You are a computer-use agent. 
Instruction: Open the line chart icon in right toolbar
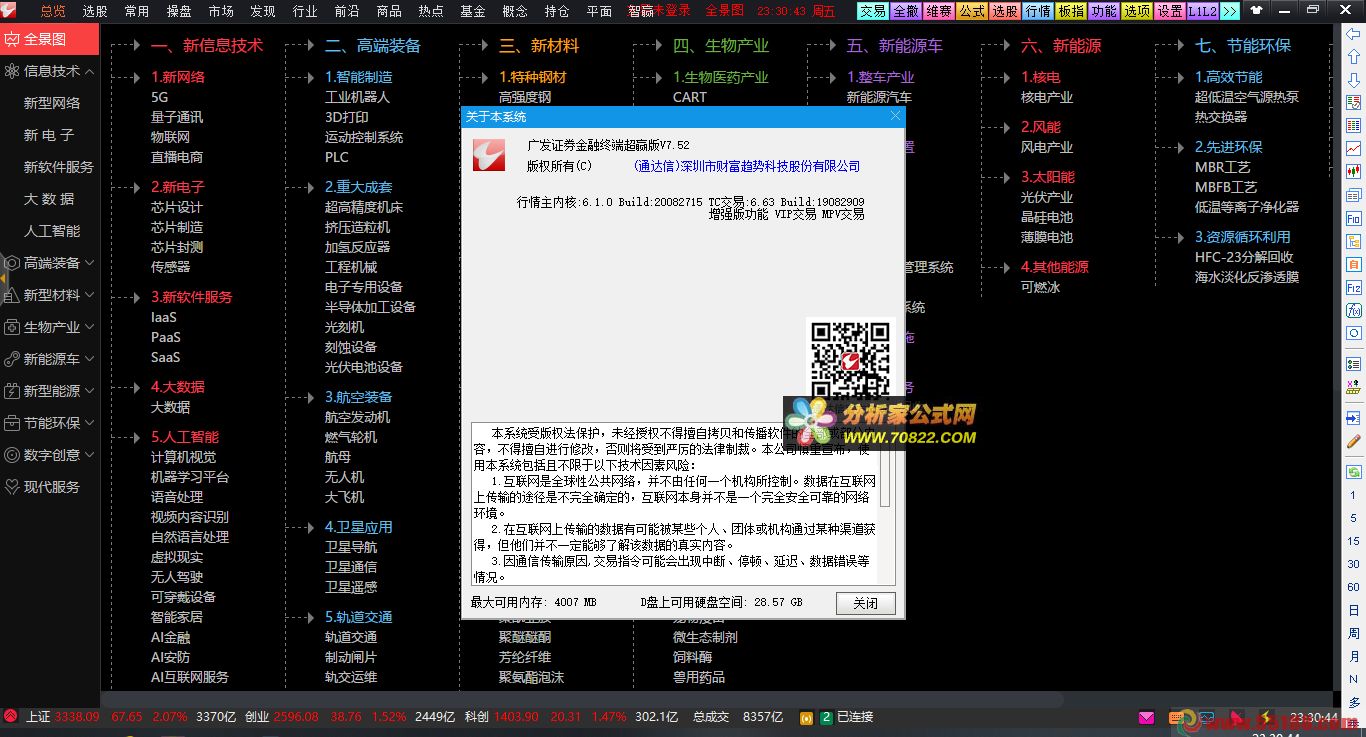click(x=1353, y=148)
